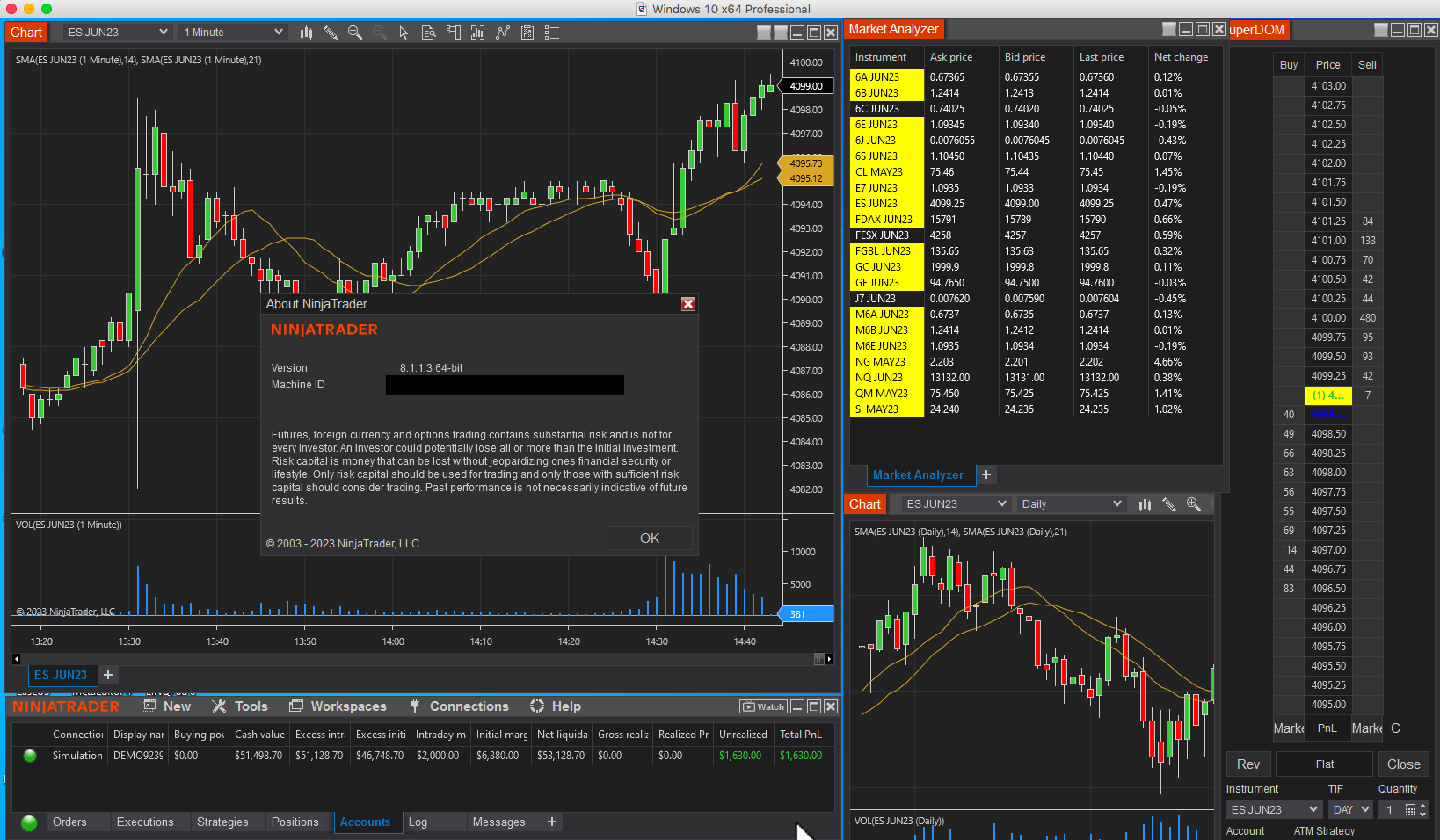Open the daily chart's pencil drawing icon

pyautogui.click(x=1169, y=504)
